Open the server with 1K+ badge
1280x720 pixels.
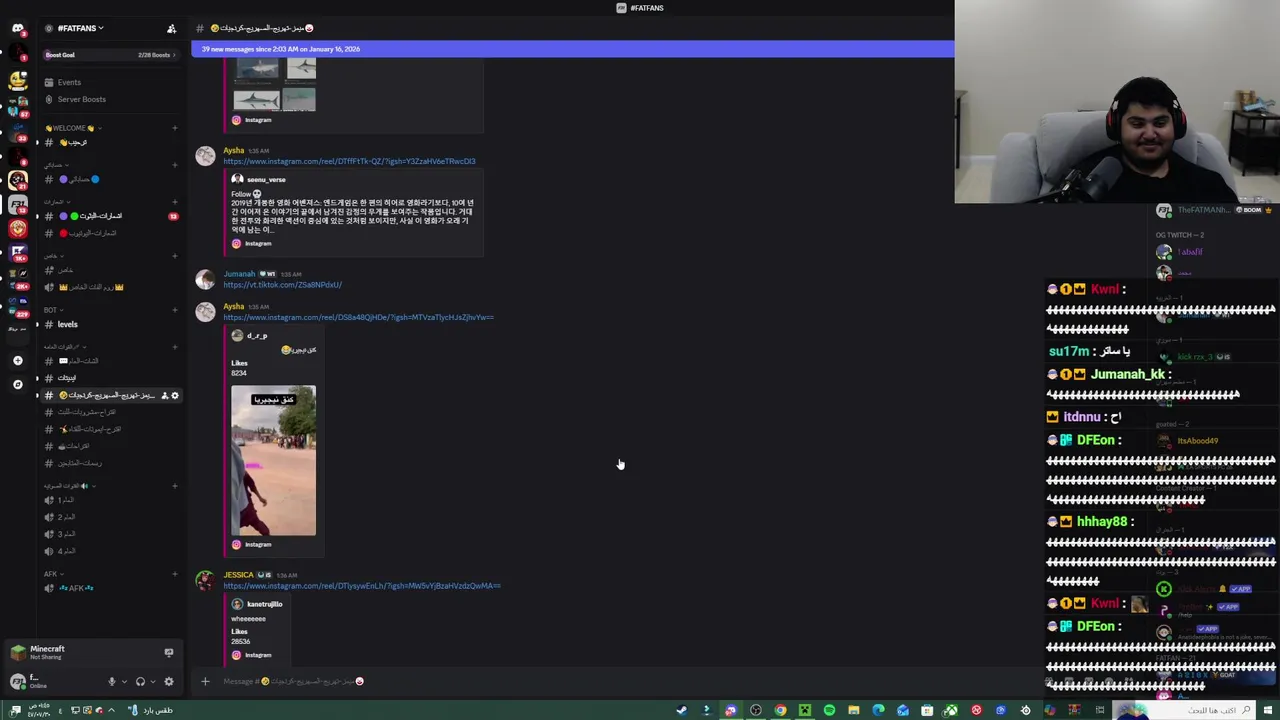18,253
